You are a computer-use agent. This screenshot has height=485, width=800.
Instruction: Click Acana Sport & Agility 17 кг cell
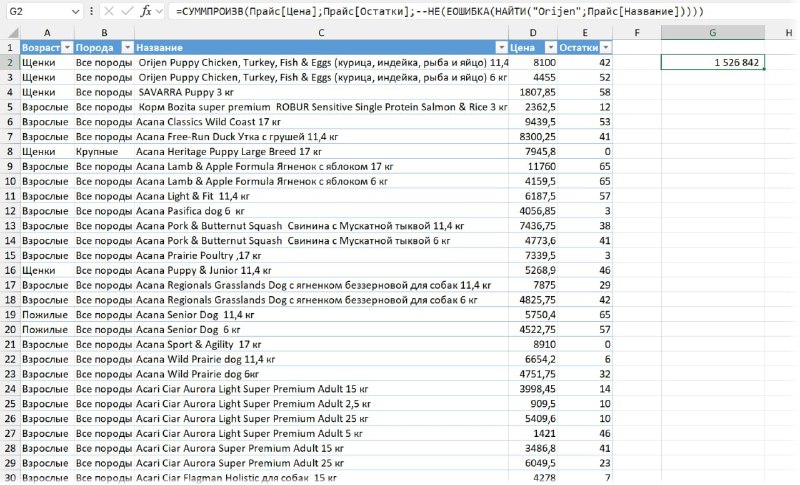tap(321, 344)
